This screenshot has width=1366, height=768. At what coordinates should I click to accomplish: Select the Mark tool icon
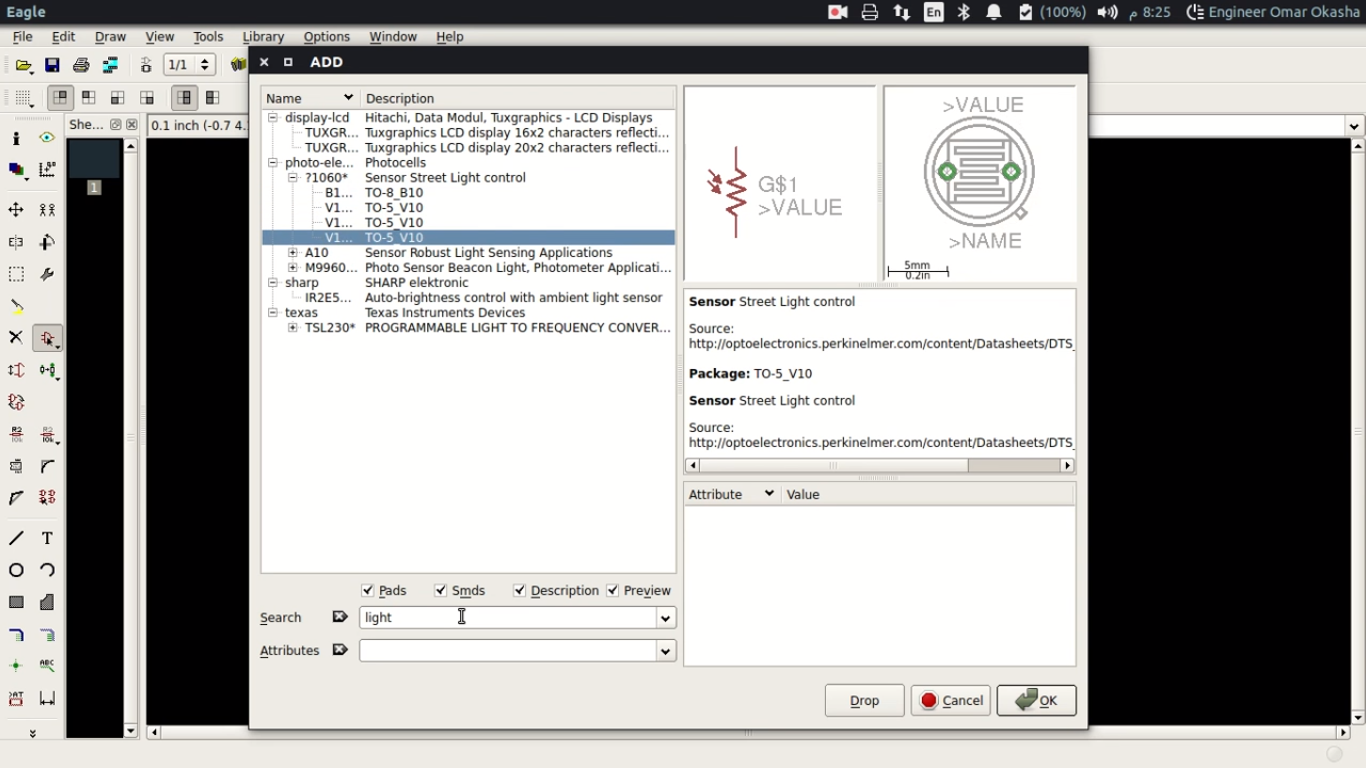(47, 170)
